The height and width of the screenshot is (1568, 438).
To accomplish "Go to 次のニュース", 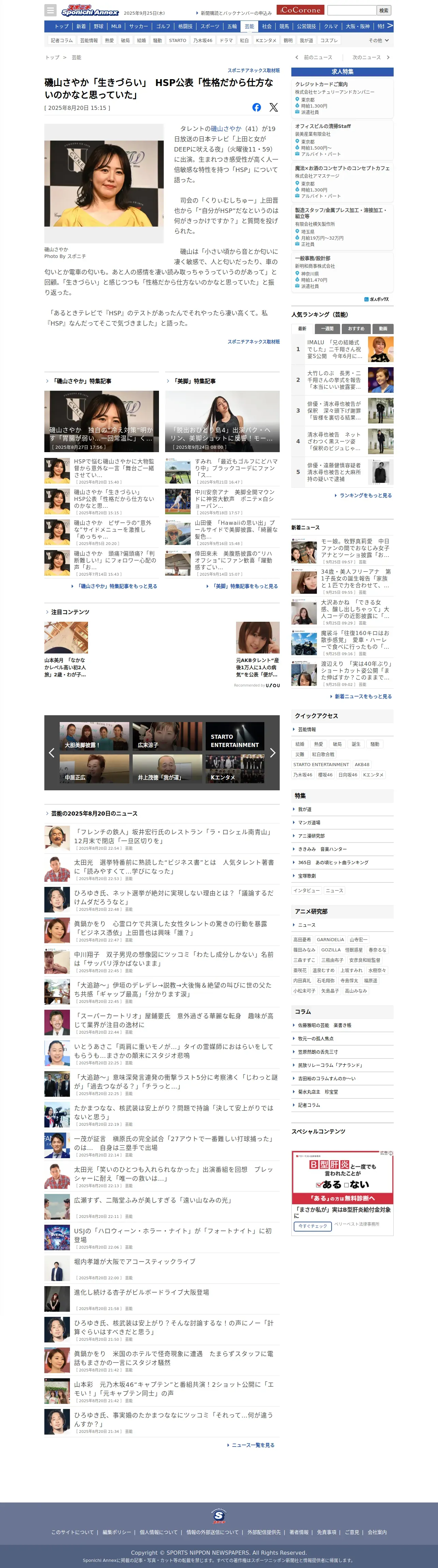I will pos(370,57).
